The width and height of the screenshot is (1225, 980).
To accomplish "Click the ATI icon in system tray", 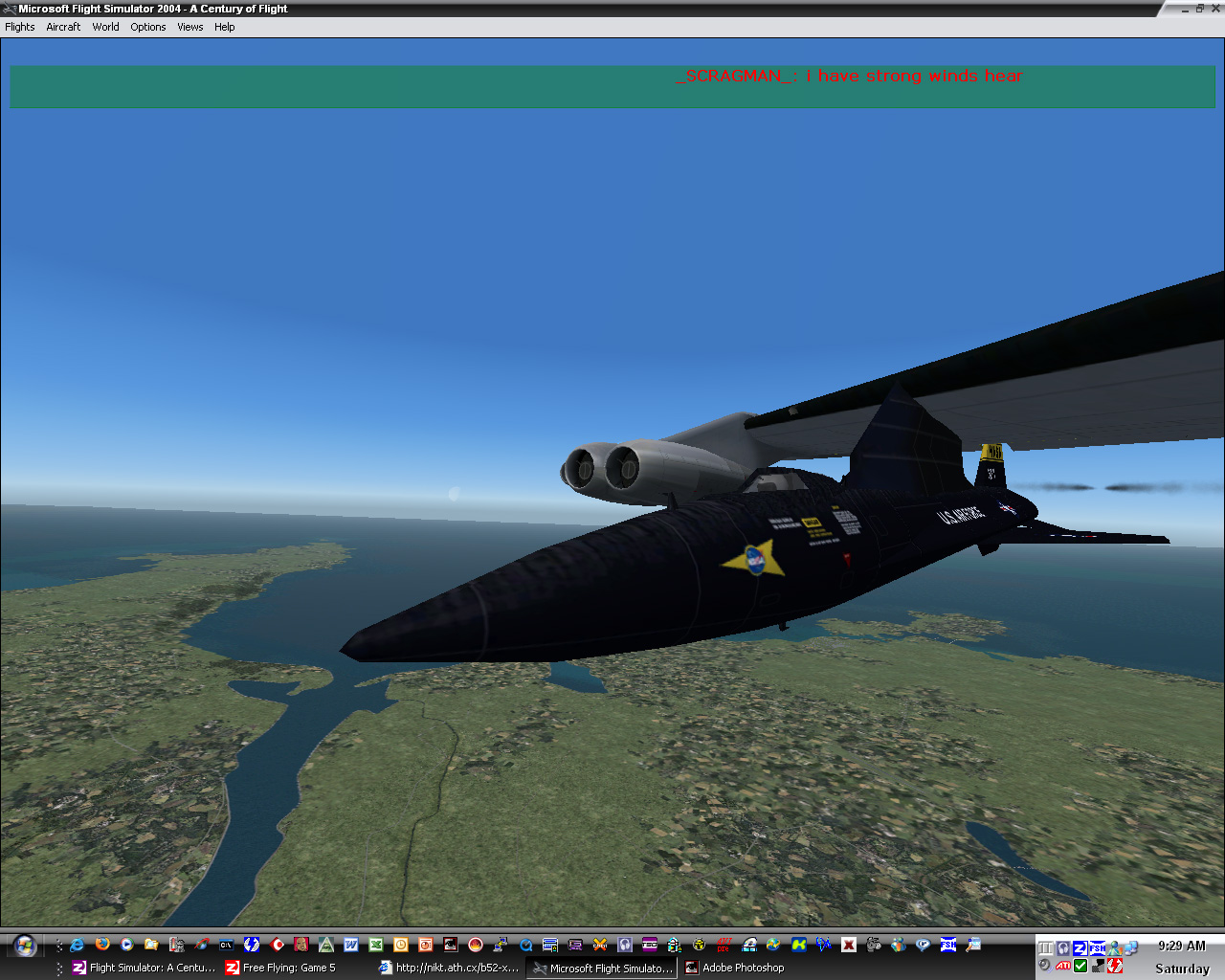I will (x=1063, y=966).
